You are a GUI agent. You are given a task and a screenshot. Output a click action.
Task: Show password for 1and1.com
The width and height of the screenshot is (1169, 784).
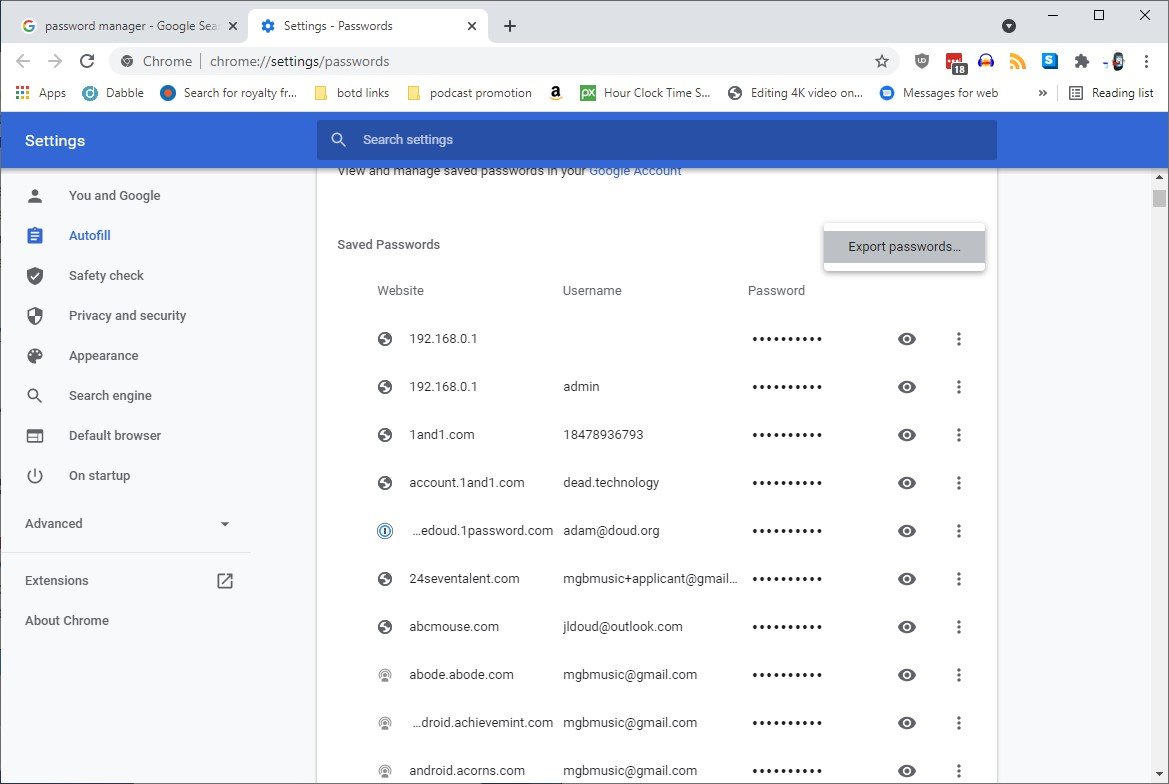tap(907, 435)
